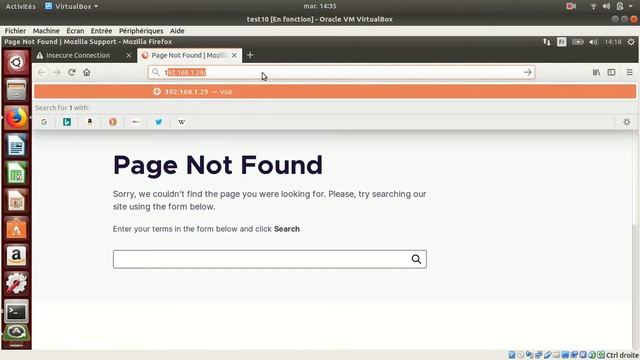
Task: Open the Périphériques menu
Action: [x=141, y=31]
